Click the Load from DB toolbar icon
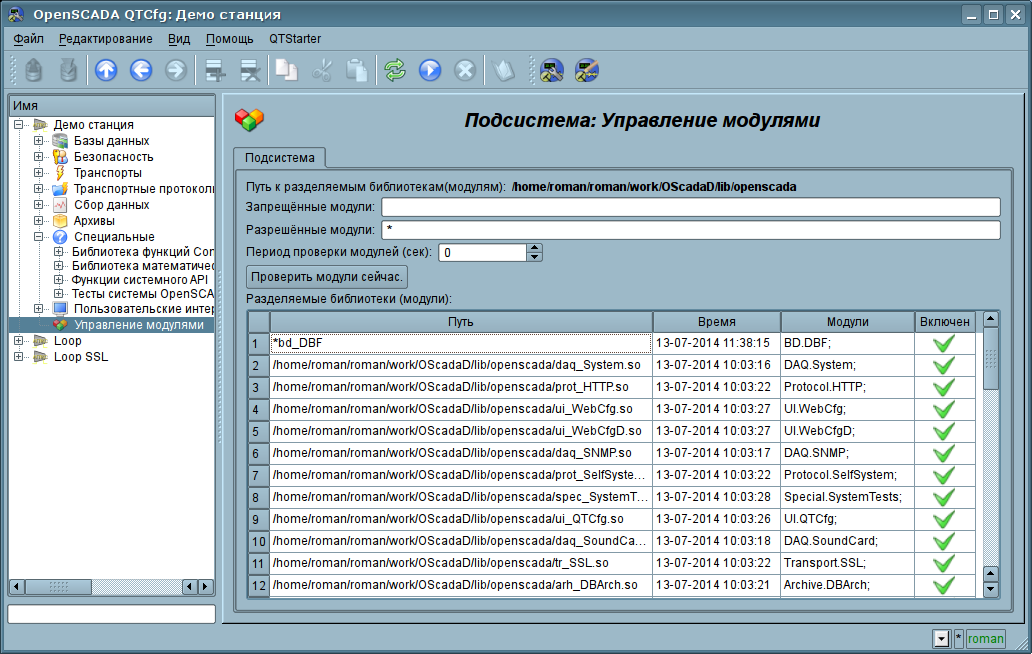The image size is (1032, 654). [34, 70]
